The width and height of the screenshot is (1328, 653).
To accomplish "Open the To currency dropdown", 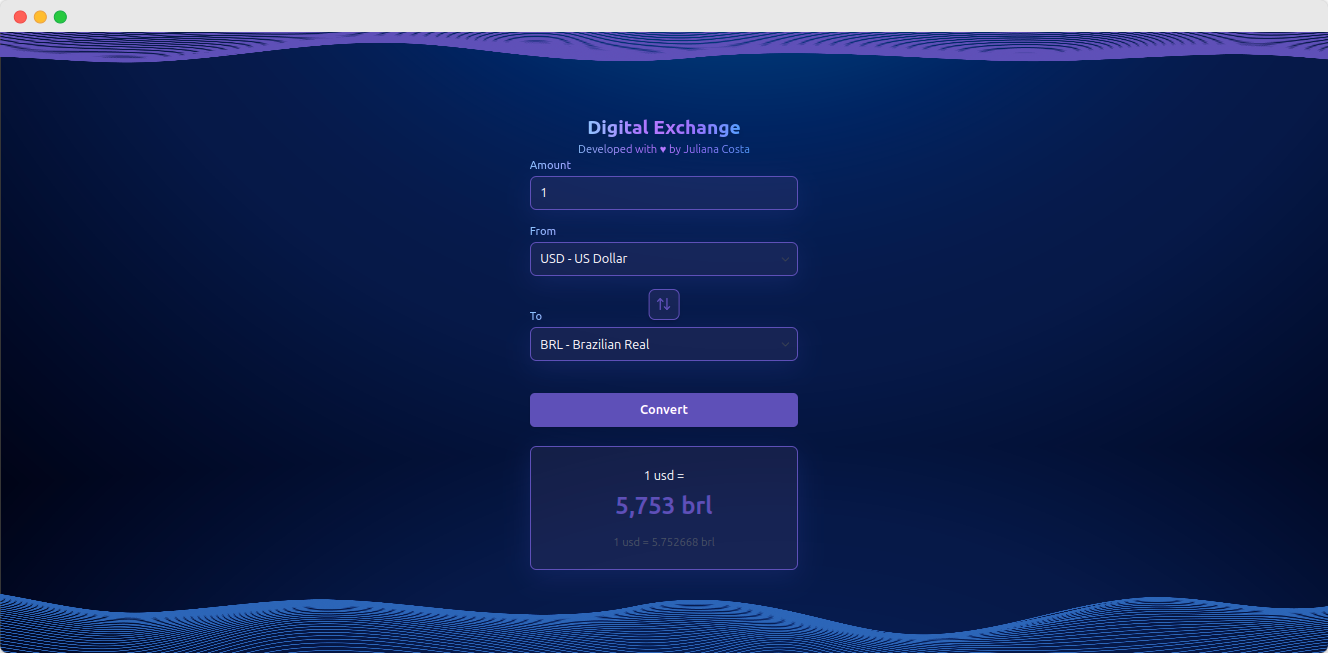I will [x=663, y=344].
